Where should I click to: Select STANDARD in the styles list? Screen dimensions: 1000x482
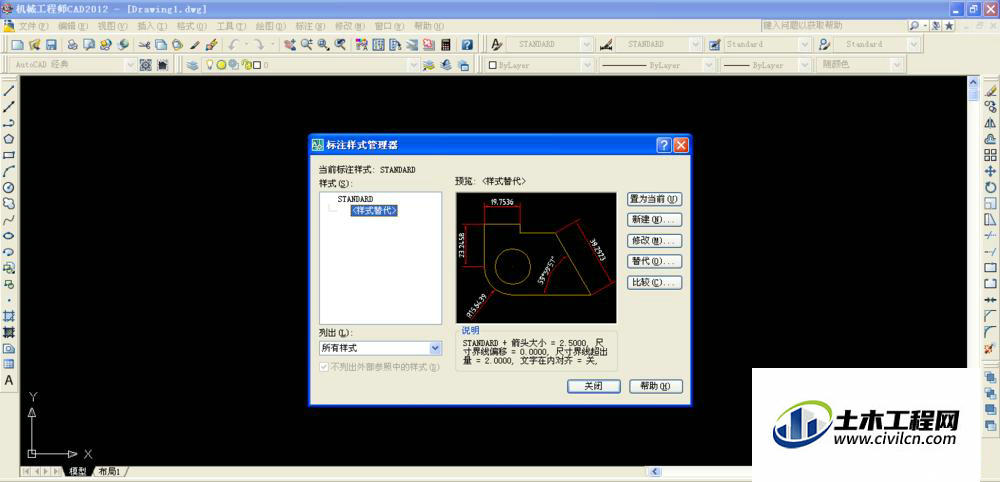click(355, 200)
